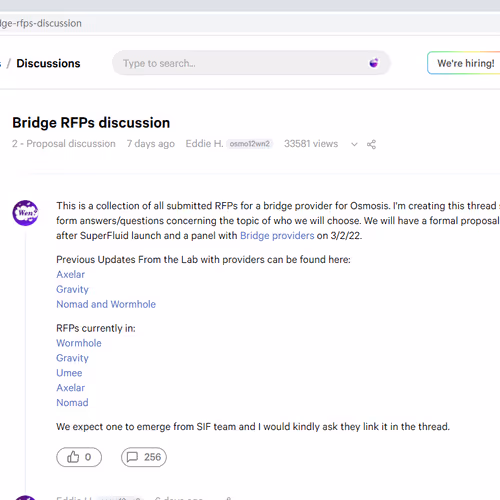Screen dimensions: 500x500
Task: Click the browser address bar URL
Action: pyautogui.click(x=41, y=23)
